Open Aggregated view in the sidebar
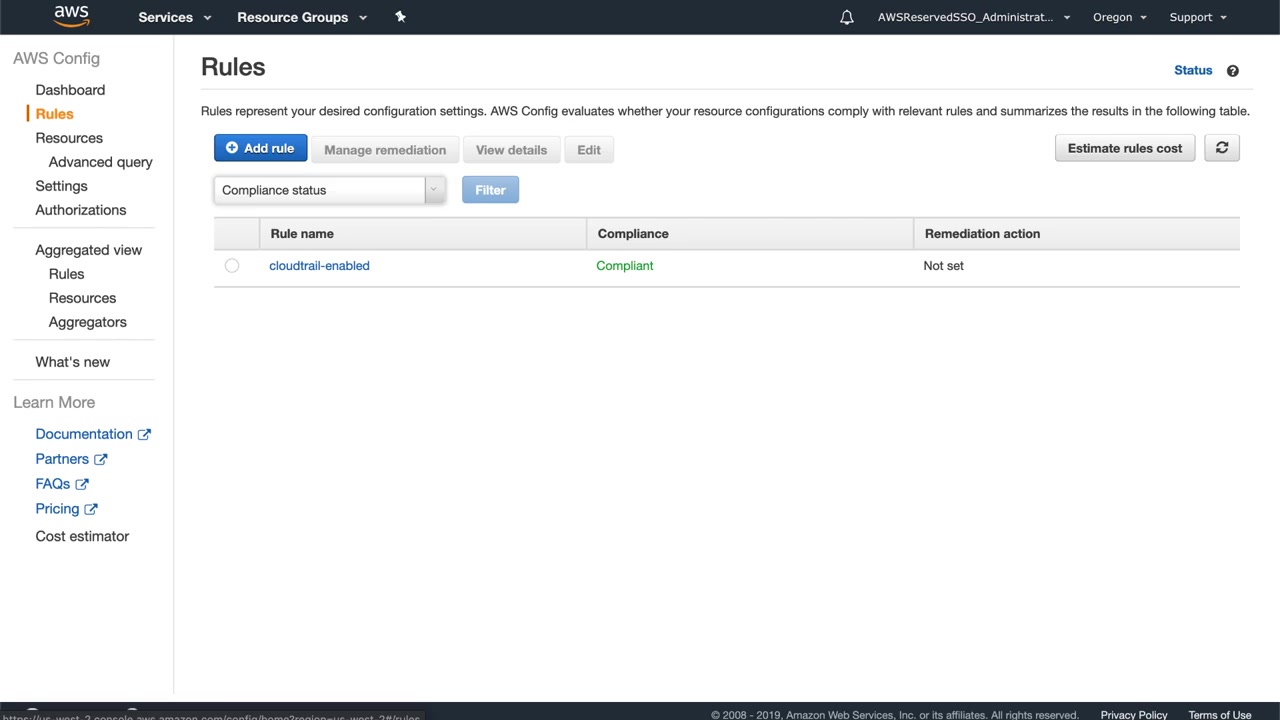1280x720 pixels. pos(89,250)
